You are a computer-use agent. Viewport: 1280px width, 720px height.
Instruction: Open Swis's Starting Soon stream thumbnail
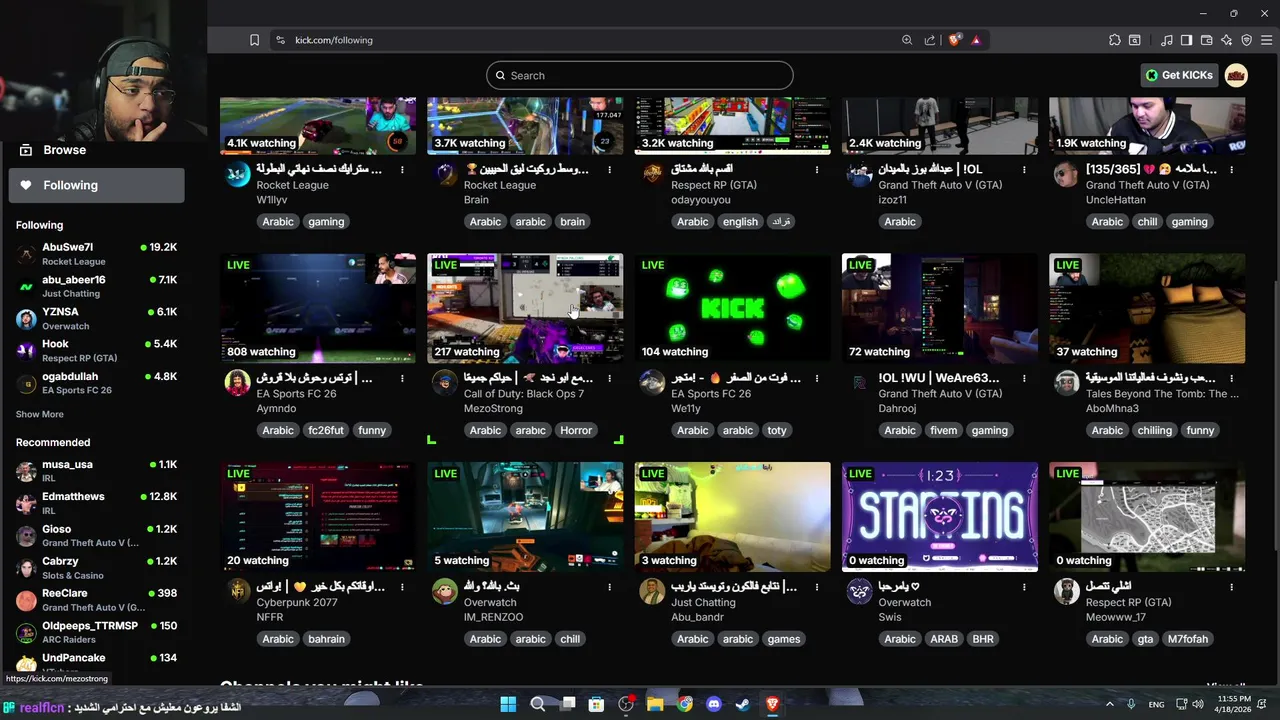point(940,517)
